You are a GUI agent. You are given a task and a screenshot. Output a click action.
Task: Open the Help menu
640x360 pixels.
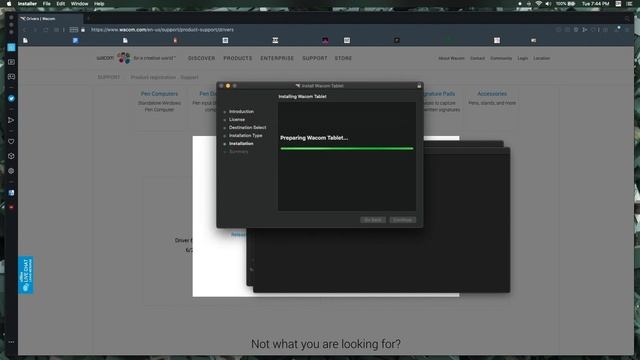99,4
